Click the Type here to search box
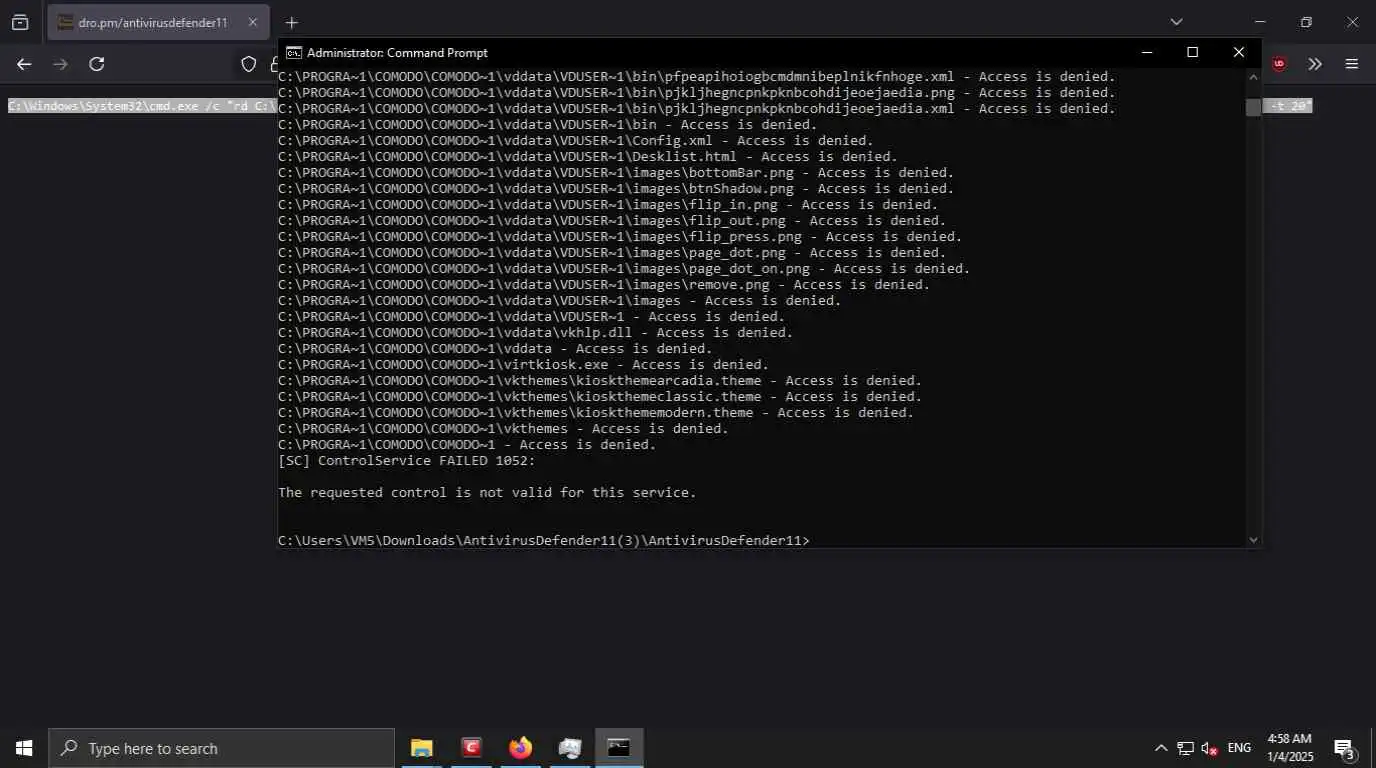The image size is (1376, 768). point(221,748)
